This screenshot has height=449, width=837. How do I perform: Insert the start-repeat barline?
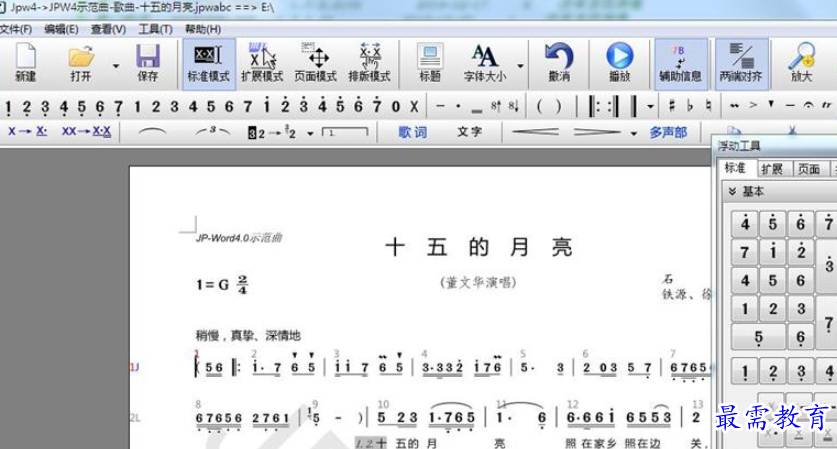pyautogui.click(x=593, y=107)
